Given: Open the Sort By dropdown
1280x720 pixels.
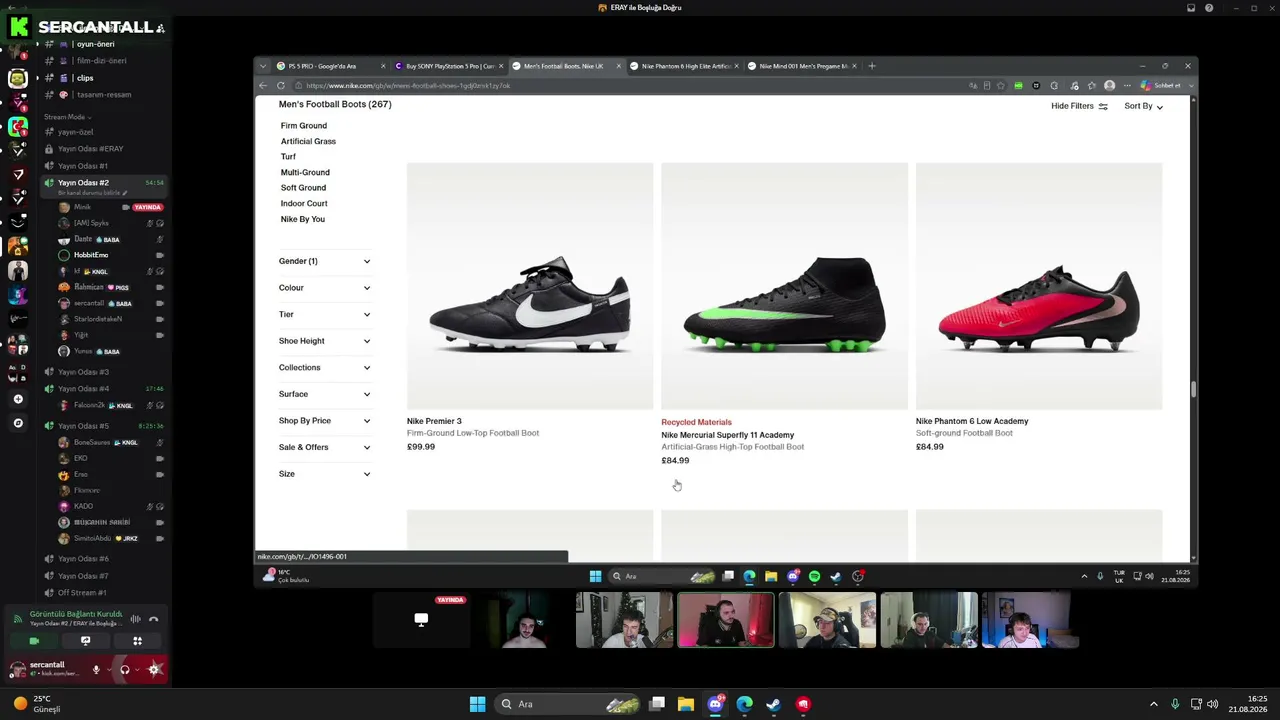Looking at the screenshot, I should [1143, 106].
